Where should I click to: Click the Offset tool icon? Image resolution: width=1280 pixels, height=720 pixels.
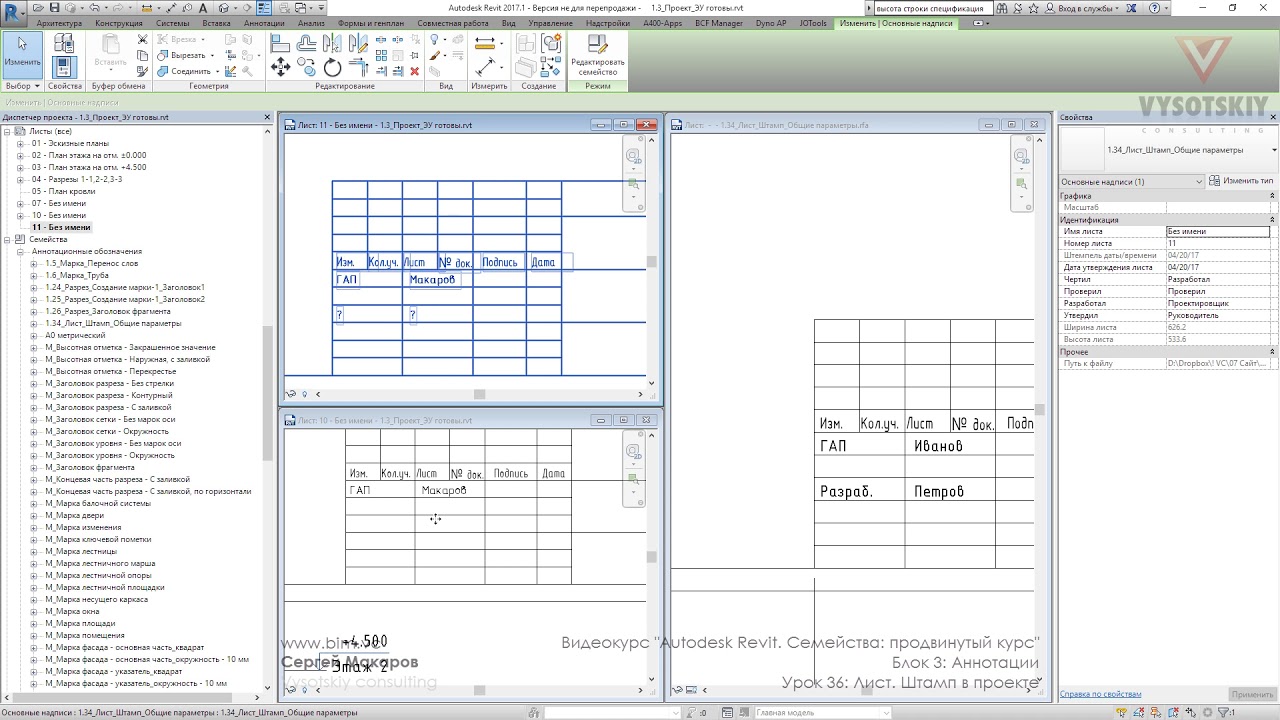point(306,43)
